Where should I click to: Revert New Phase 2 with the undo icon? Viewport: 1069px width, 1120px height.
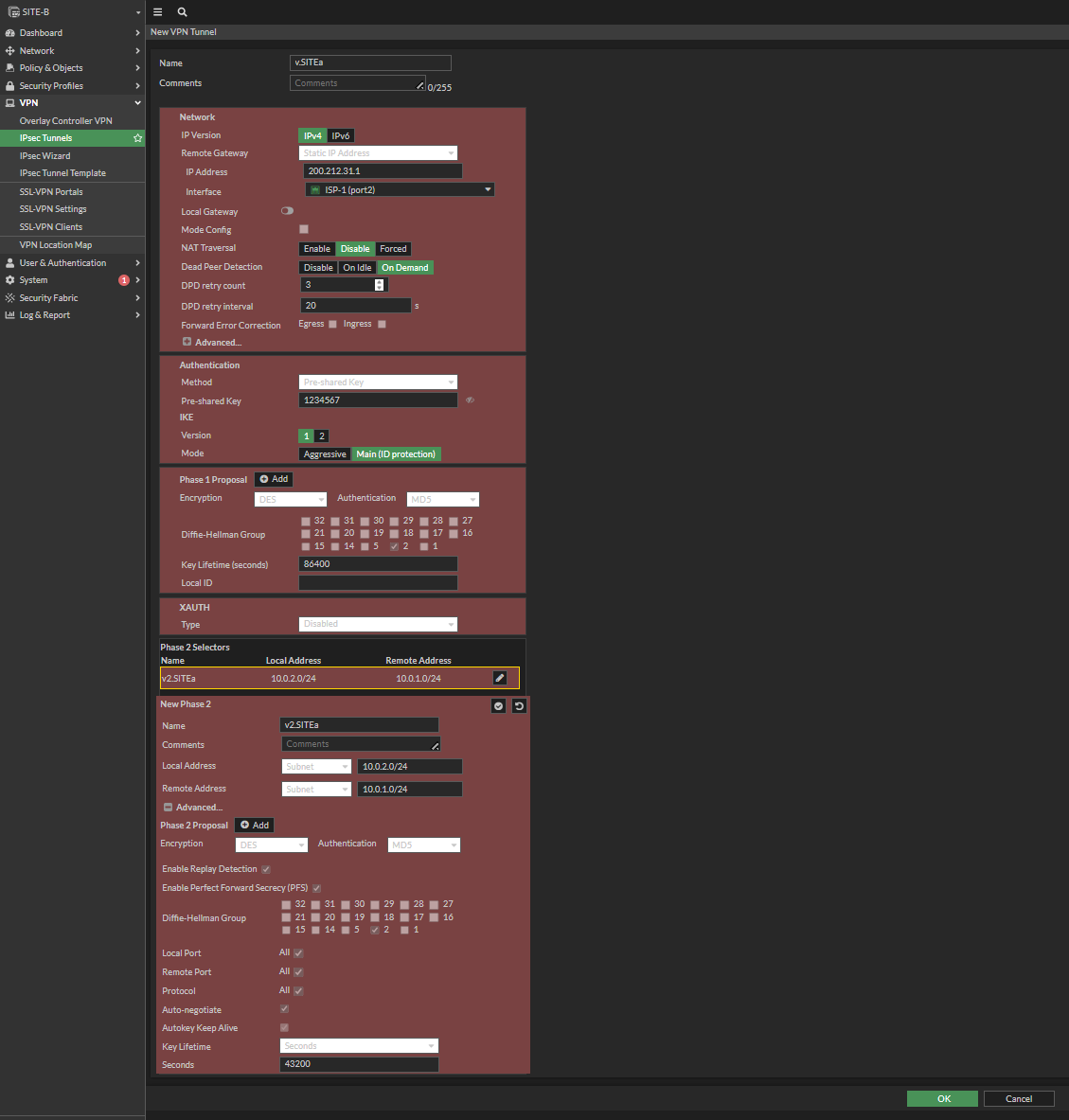point(519,706)
